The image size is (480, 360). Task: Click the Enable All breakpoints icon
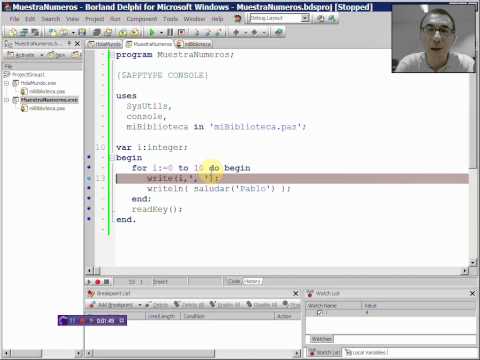pos(213,305)
